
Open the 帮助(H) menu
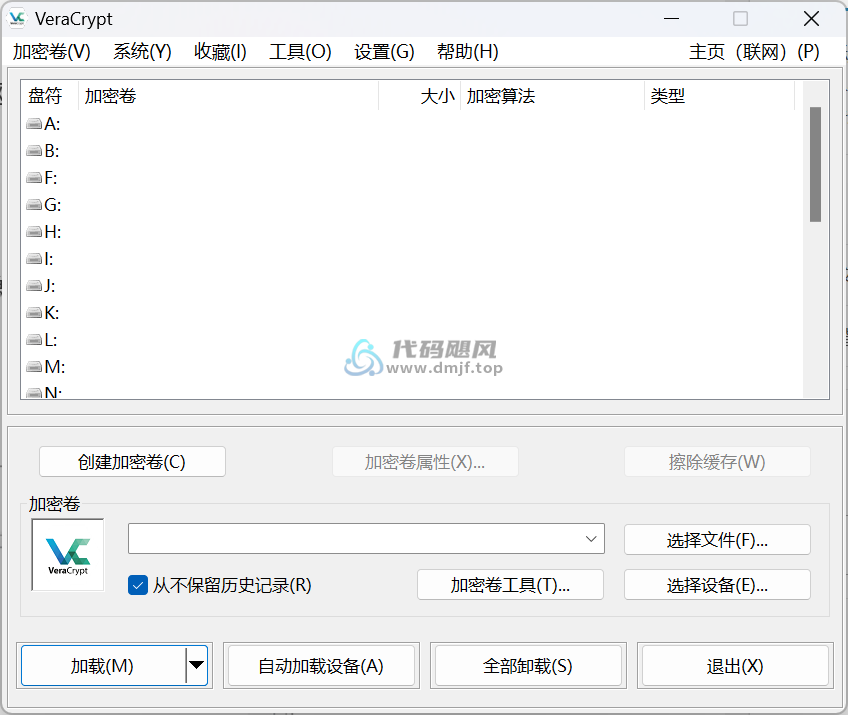(x=468, y=52)
